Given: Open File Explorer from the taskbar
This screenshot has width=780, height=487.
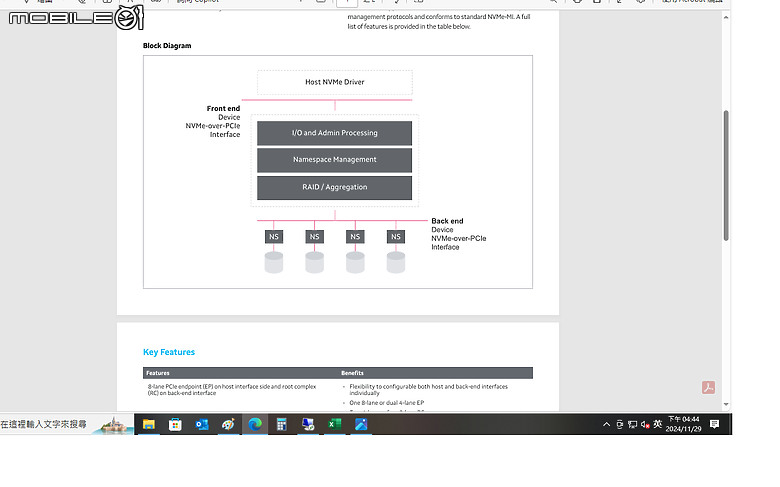Looking at the screenshot, I should [149, 424].
